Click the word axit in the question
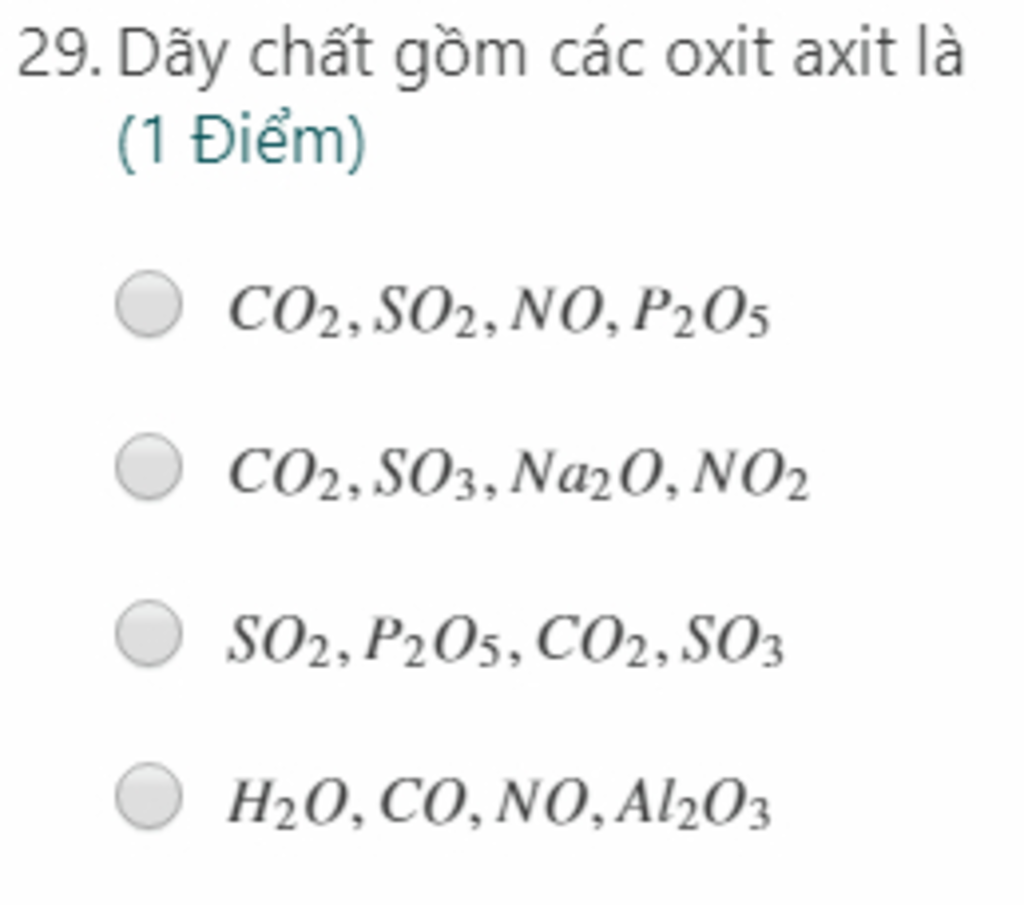This screenshot has width=1024, height=905. [x=844, y=56]
